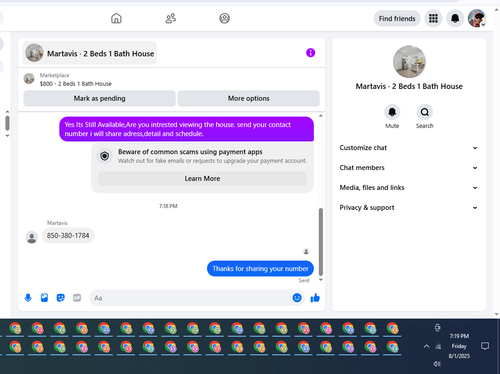Click the 7:18 PM timestamp
500x374 pixels.
pyautogui.click(x=168, y=206)
